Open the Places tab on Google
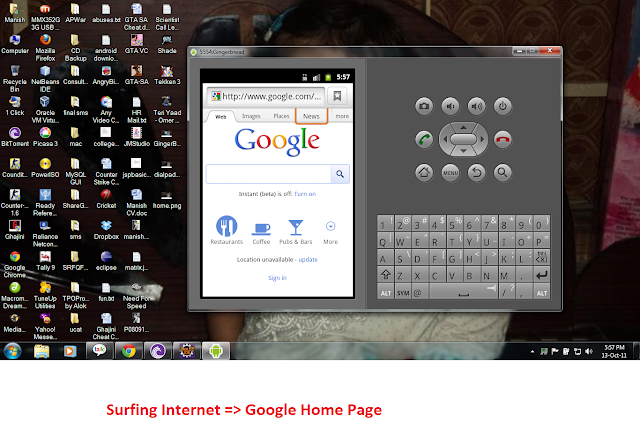This screenshot has height=446, width=640. [281, 116]
